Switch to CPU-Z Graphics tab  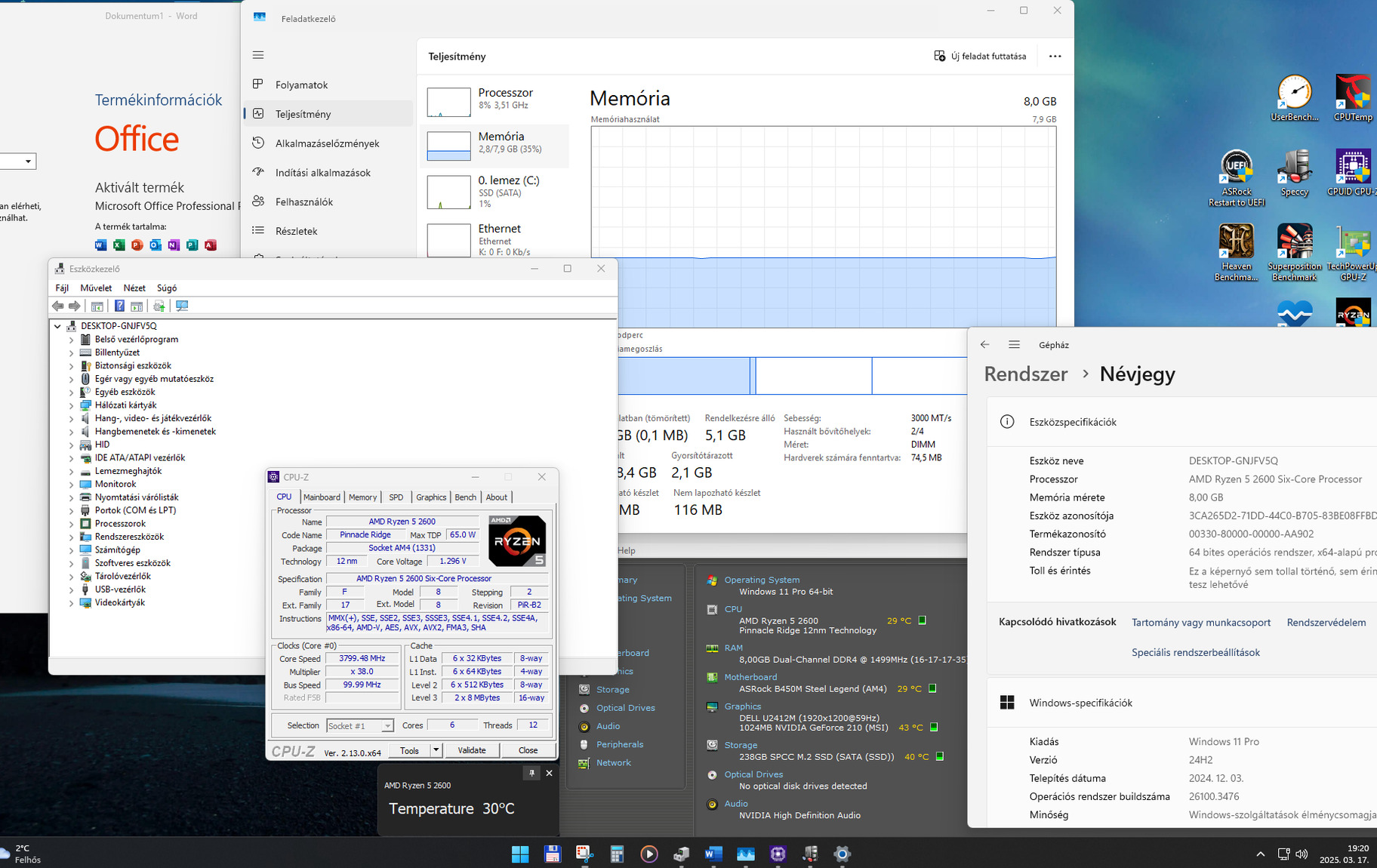[x=431, y=497]
